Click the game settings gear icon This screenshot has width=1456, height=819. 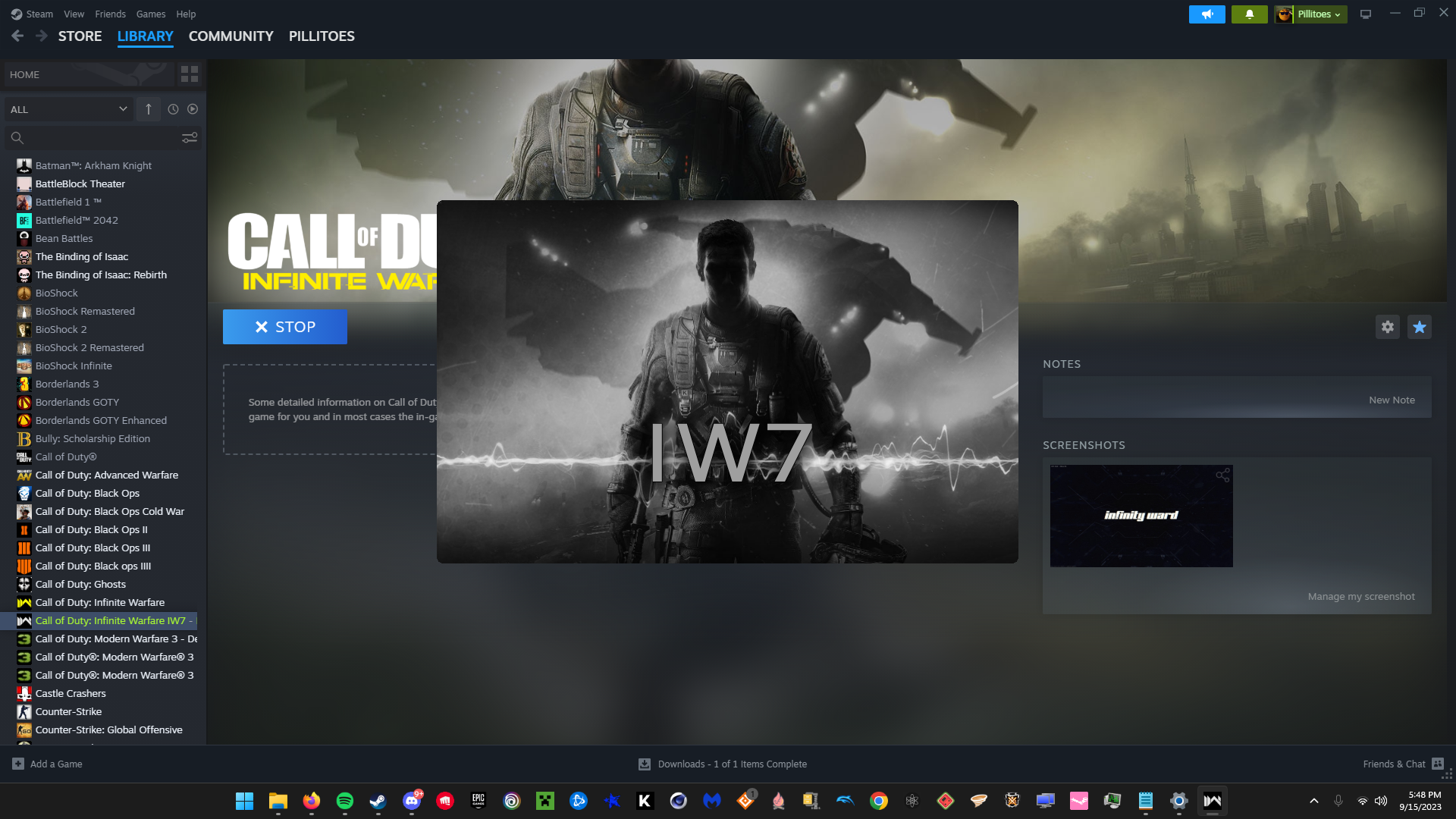click(1387, 327)
